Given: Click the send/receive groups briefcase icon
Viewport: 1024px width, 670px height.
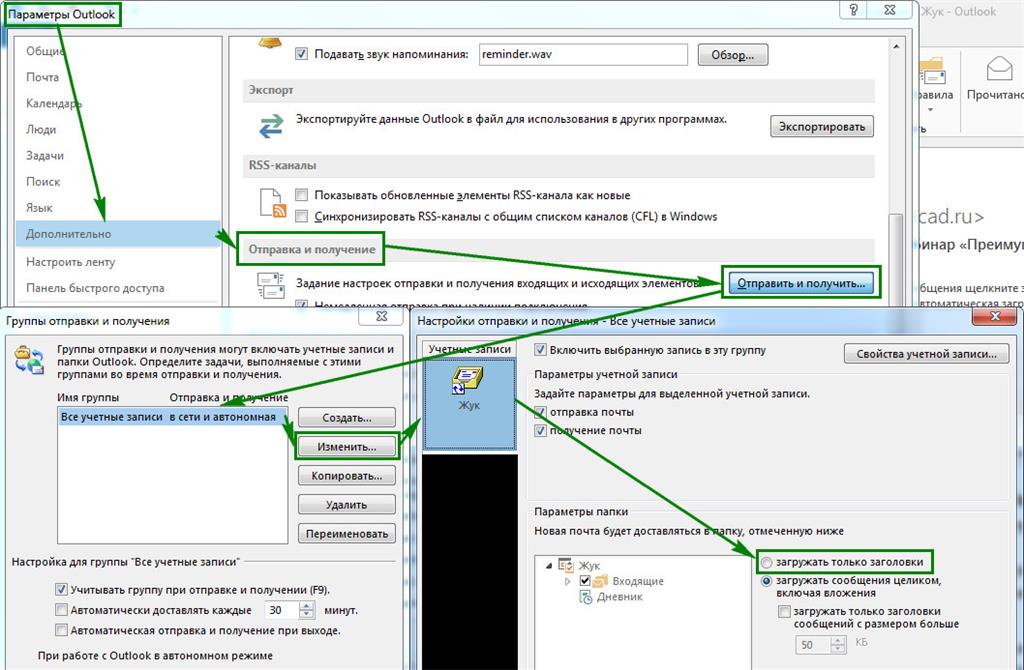Looking at the screenshot, I should click(29, 359).
